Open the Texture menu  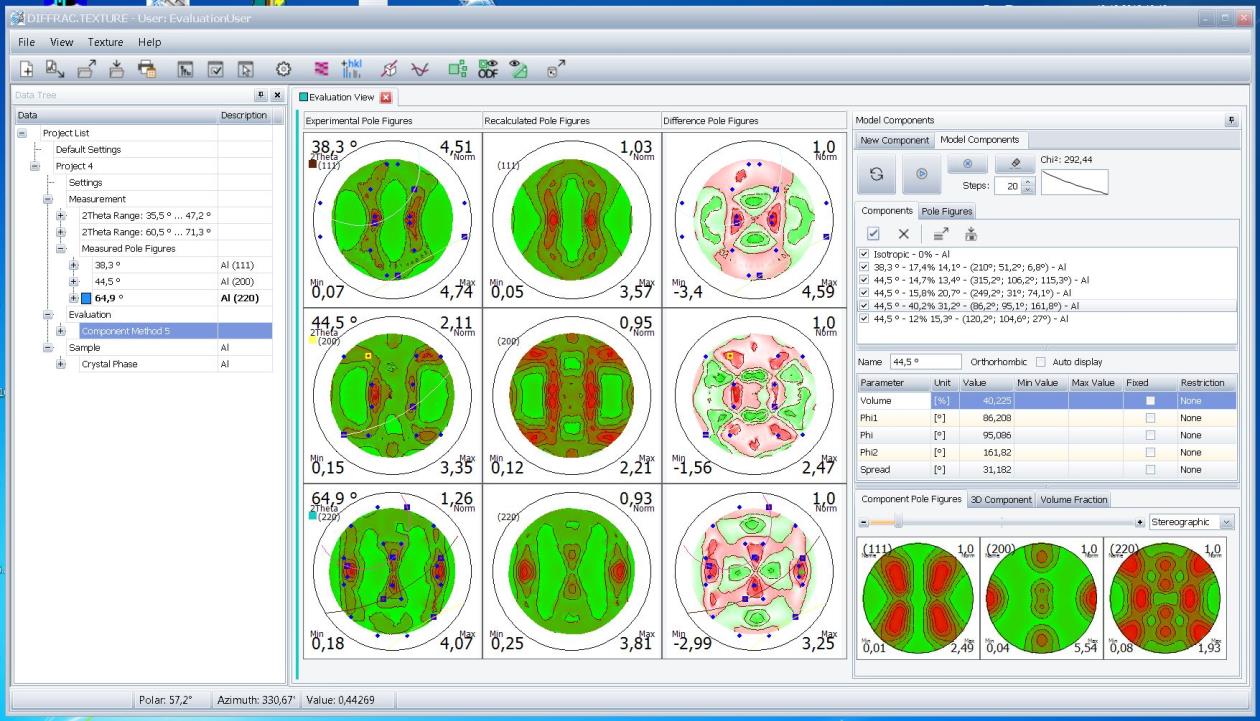(105, 42)
